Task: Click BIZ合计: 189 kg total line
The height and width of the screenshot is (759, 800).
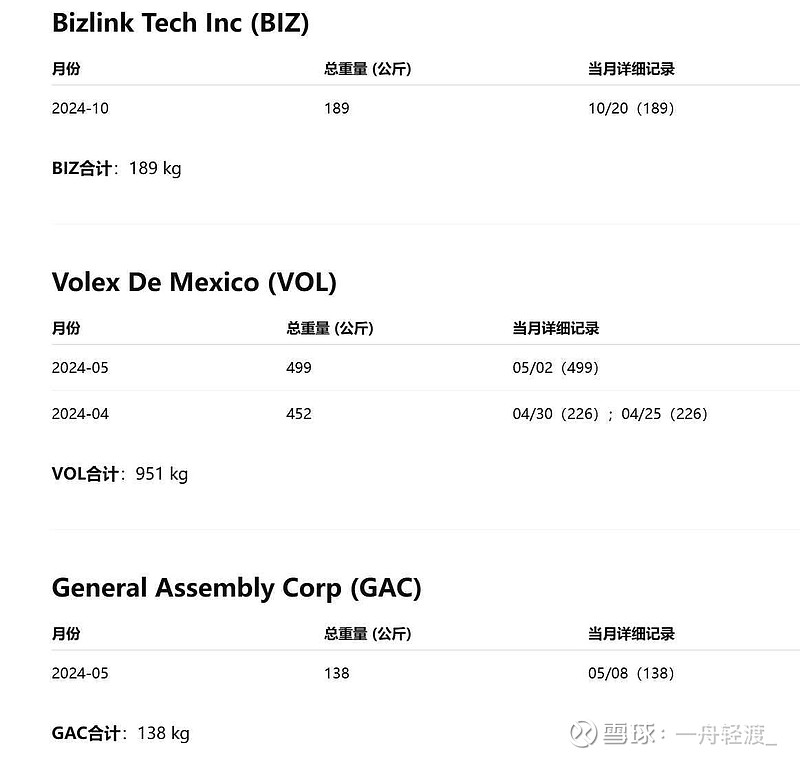Action: pyautogui.click(x=117, y=168)
